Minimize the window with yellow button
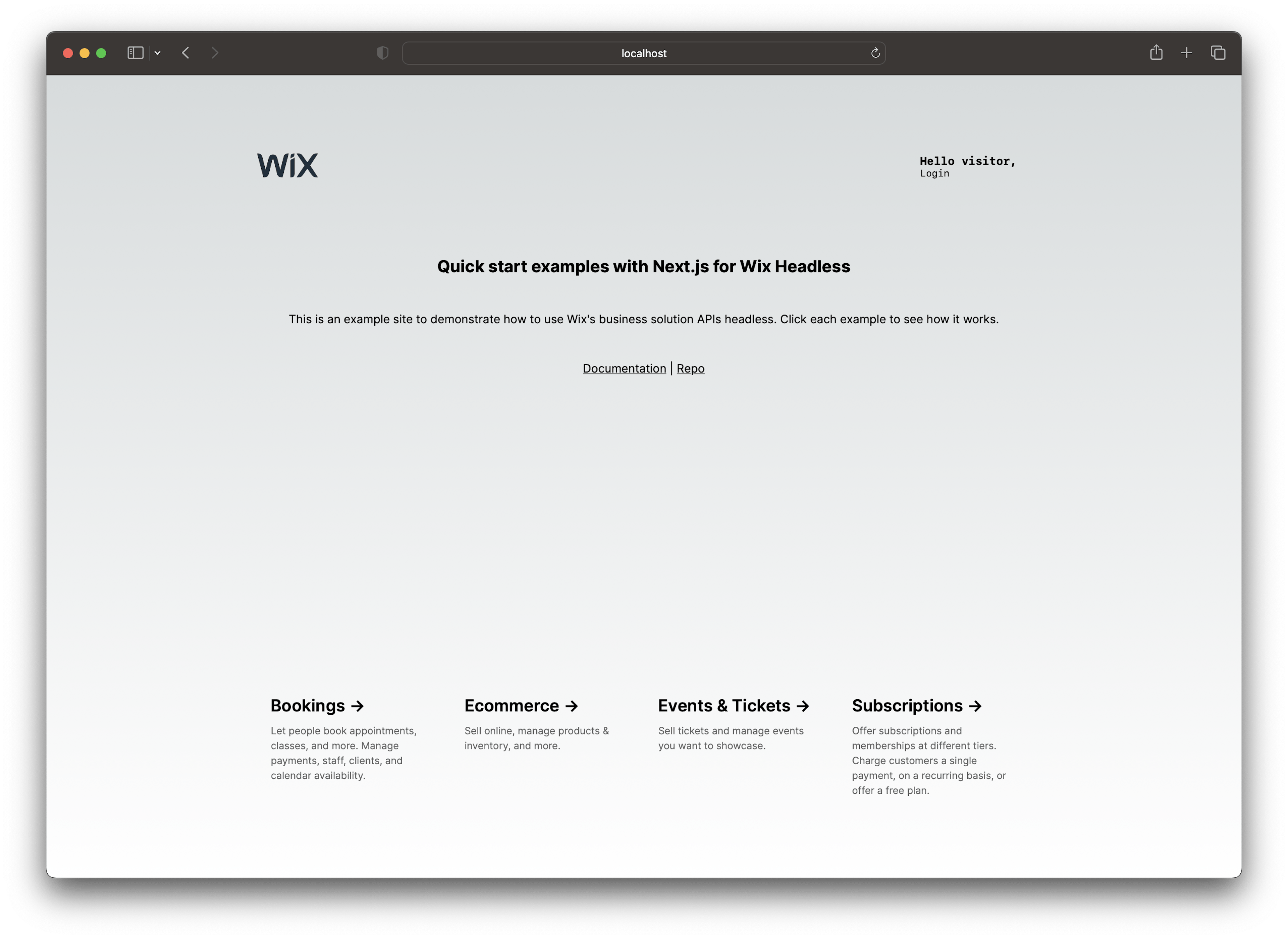 pyautogui.click(x=85, y=53)
